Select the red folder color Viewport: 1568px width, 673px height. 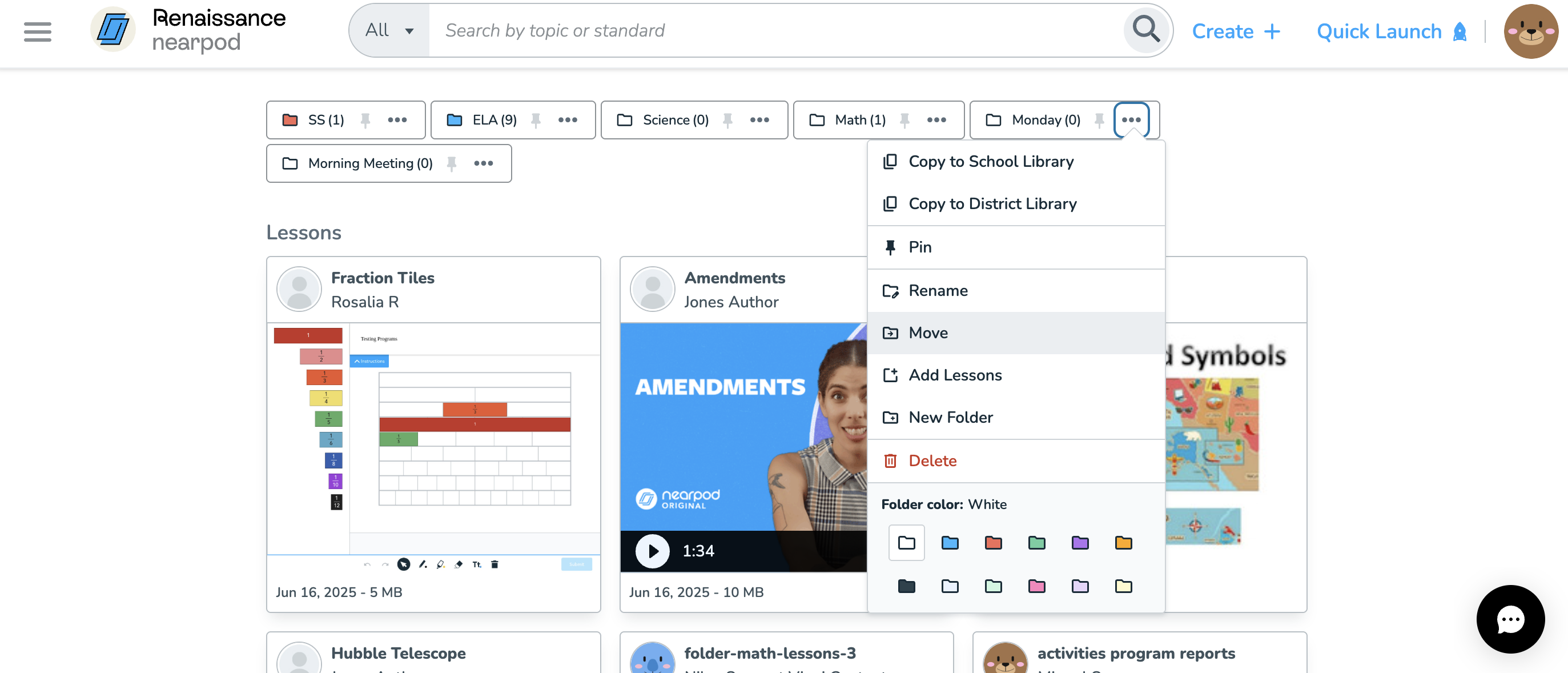coord(993,542)
